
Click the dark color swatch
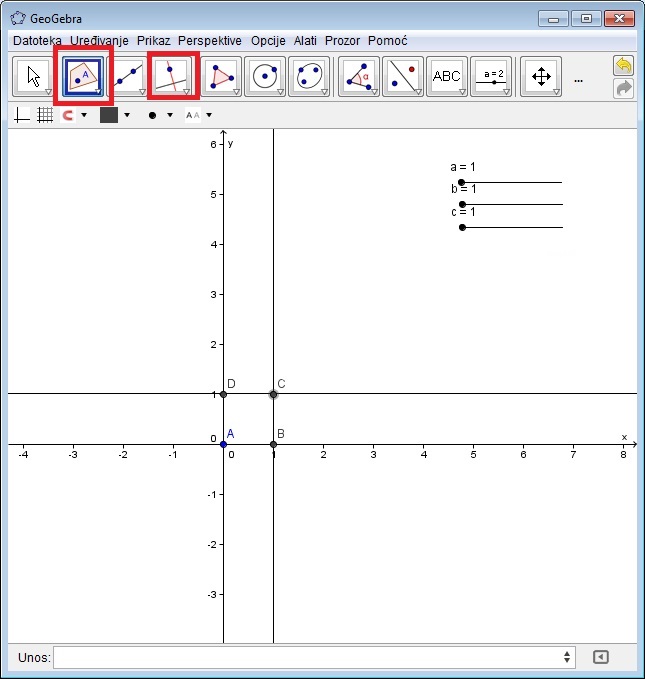pos(109,115)
